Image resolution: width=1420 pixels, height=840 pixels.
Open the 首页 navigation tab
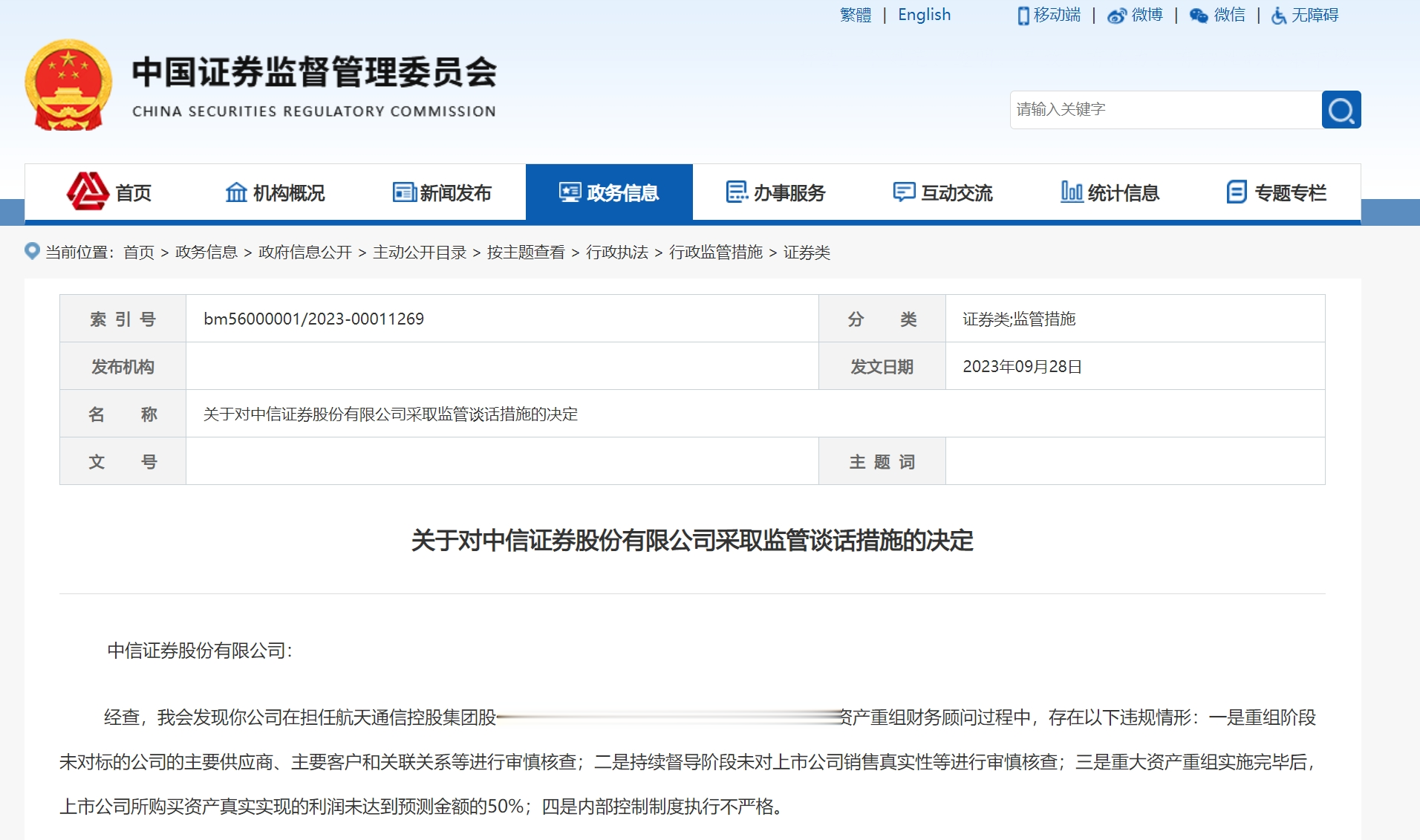tap(108, 192)
